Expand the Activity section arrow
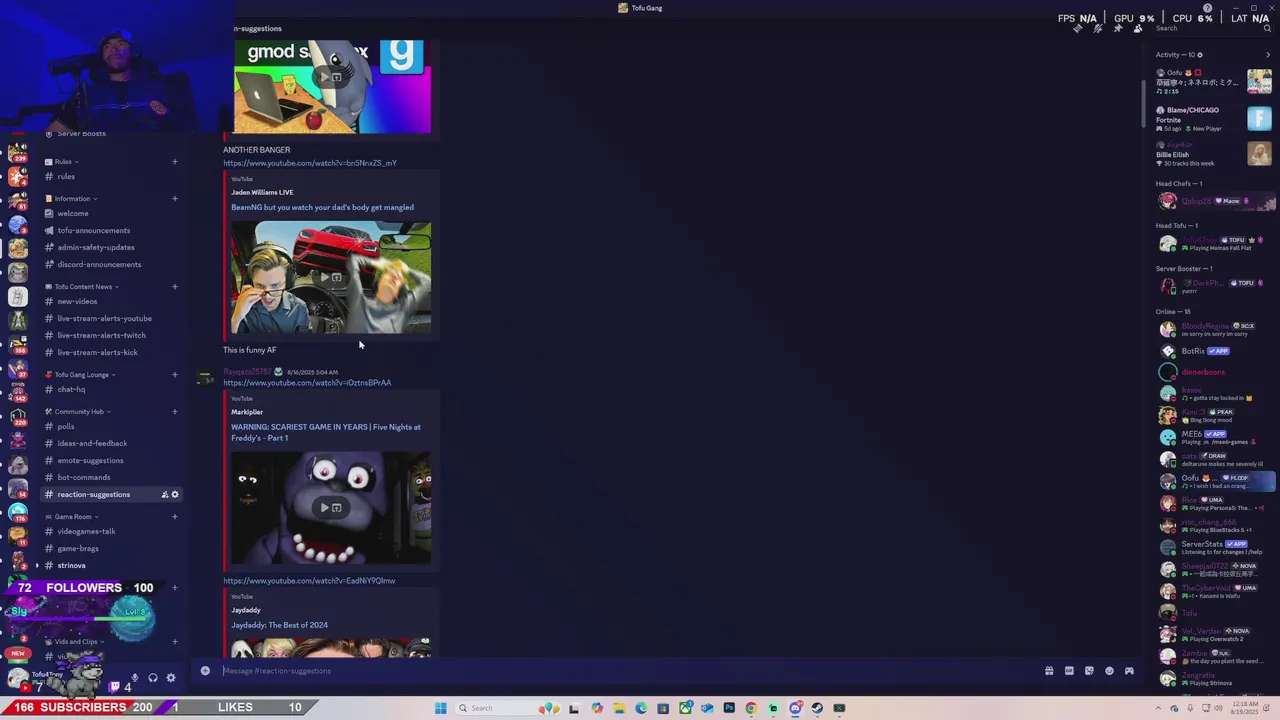 1267,55
